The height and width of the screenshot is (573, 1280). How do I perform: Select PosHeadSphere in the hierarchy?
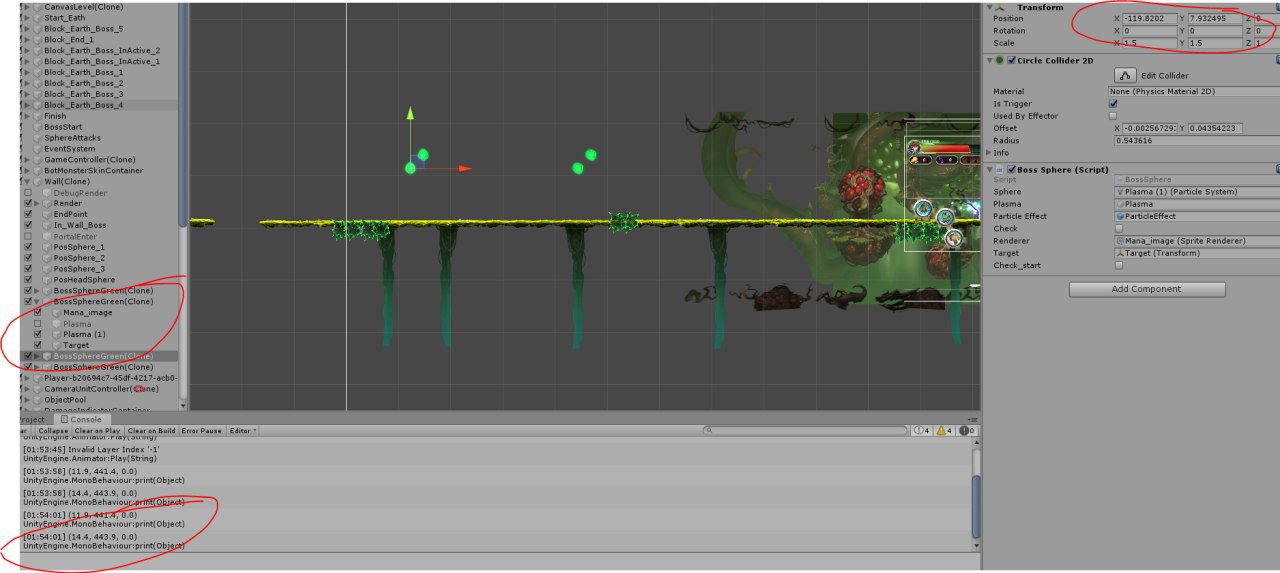point(84,280)
